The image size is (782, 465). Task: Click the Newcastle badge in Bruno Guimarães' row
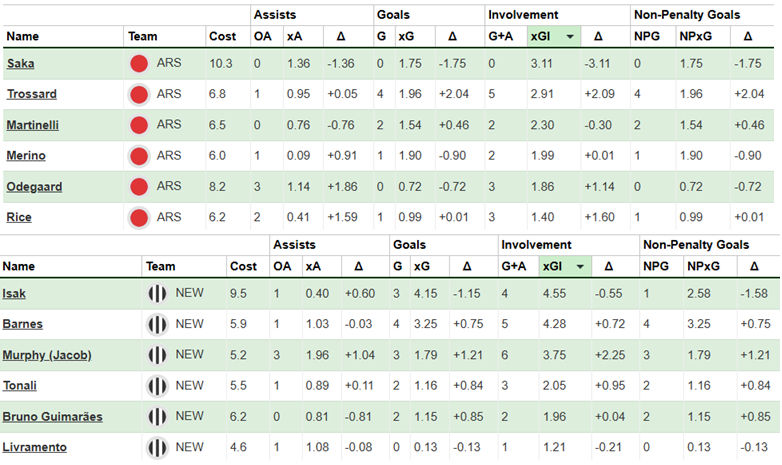pyautogui.click(x=156, y=416)
